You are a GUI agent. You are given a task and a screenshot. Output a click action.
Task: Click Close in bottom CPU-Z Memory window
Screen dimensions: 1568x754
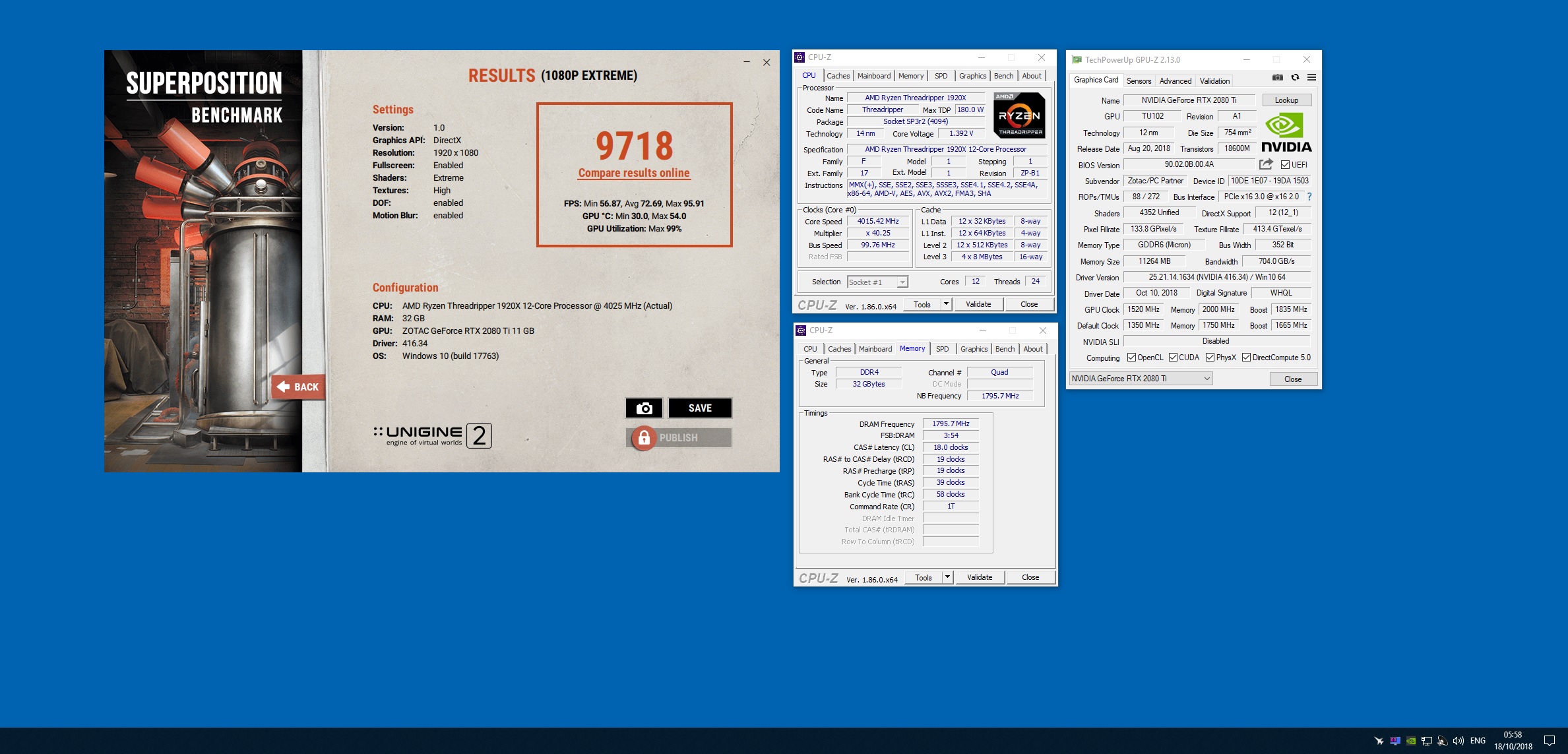1030,577
